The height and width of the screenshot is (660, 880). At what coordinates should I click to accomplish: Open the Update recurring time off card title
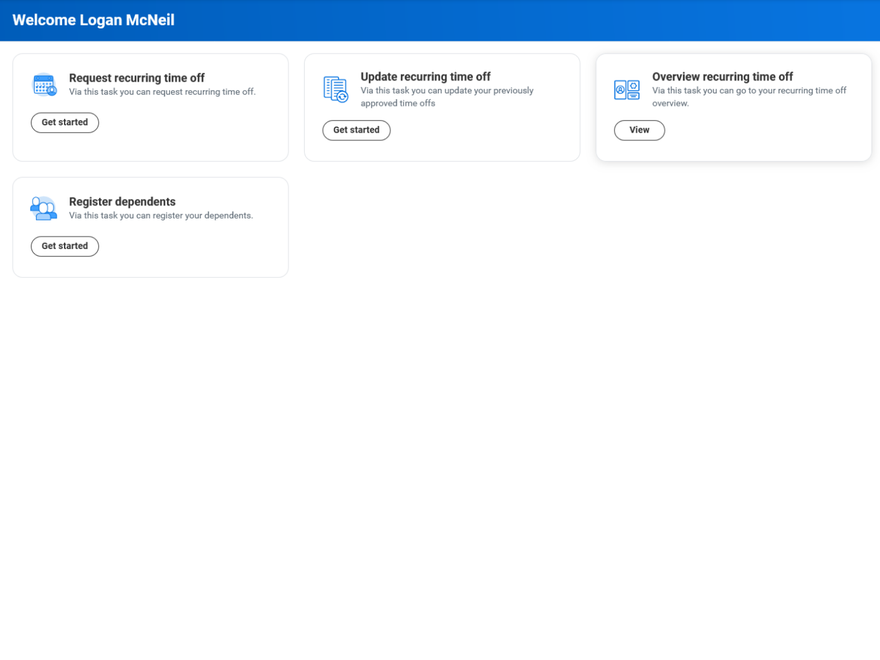(x=425, y=76)
